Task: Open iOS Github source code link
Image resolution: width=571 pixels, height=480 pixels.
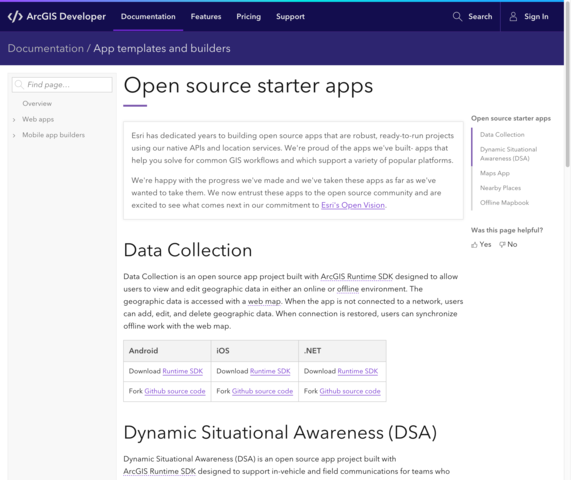Action: click(262, 391)
